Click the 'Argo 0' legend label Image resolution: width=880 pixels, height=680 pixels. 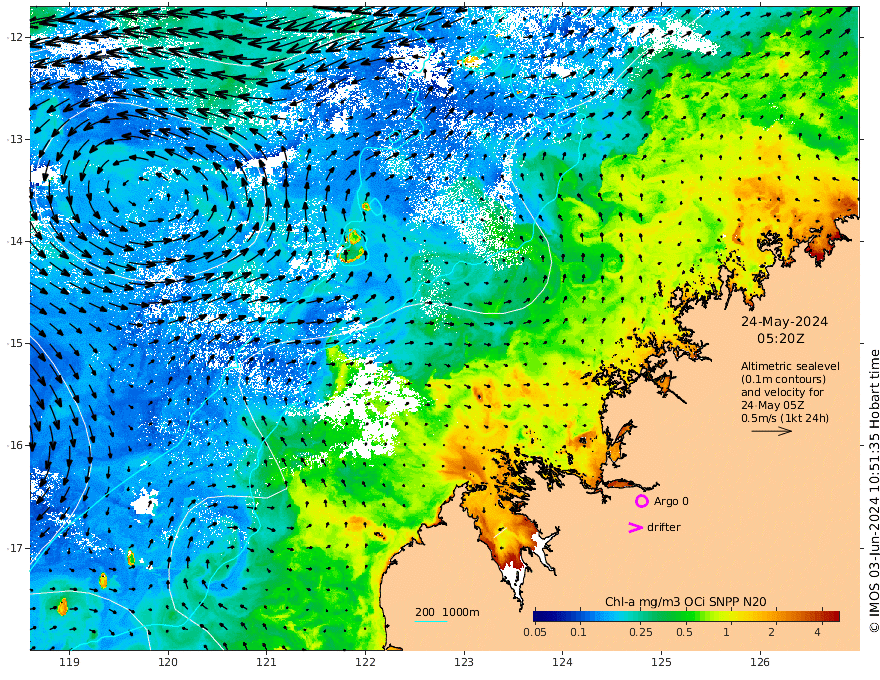click(x=671, y=502)
